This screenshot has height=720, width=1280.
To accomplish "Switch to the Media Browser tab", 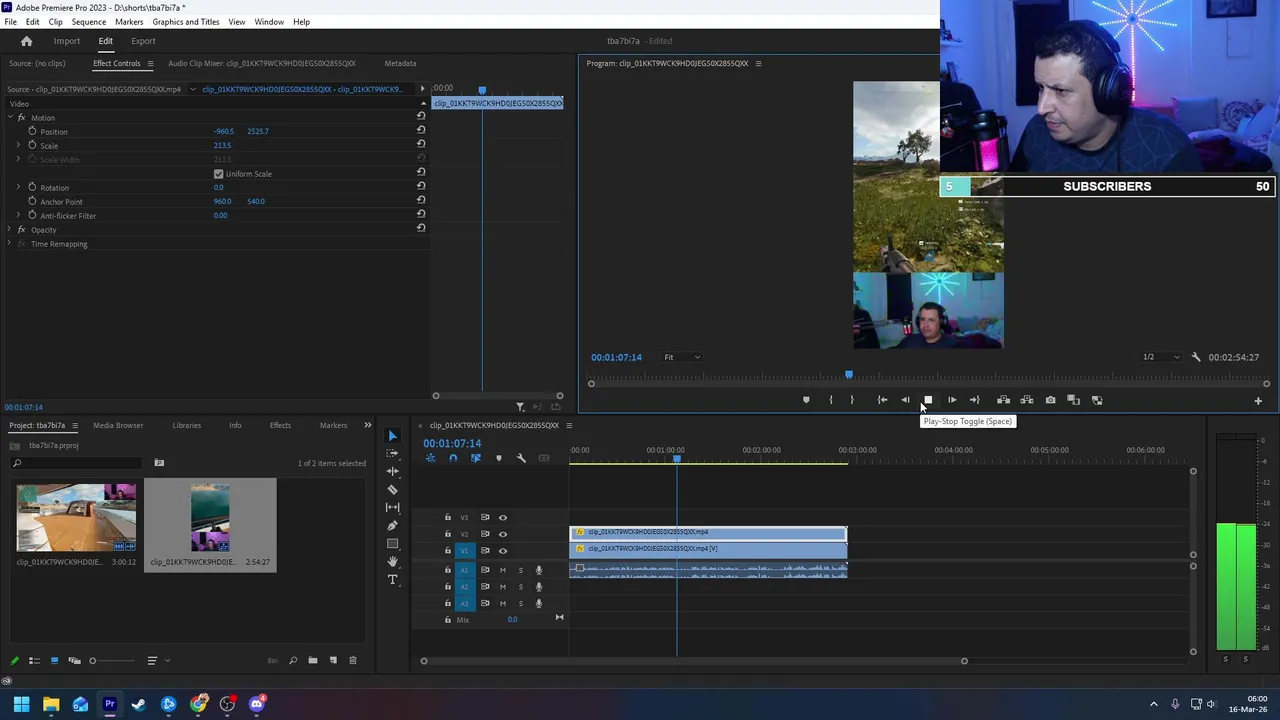I will coord(118,425).
